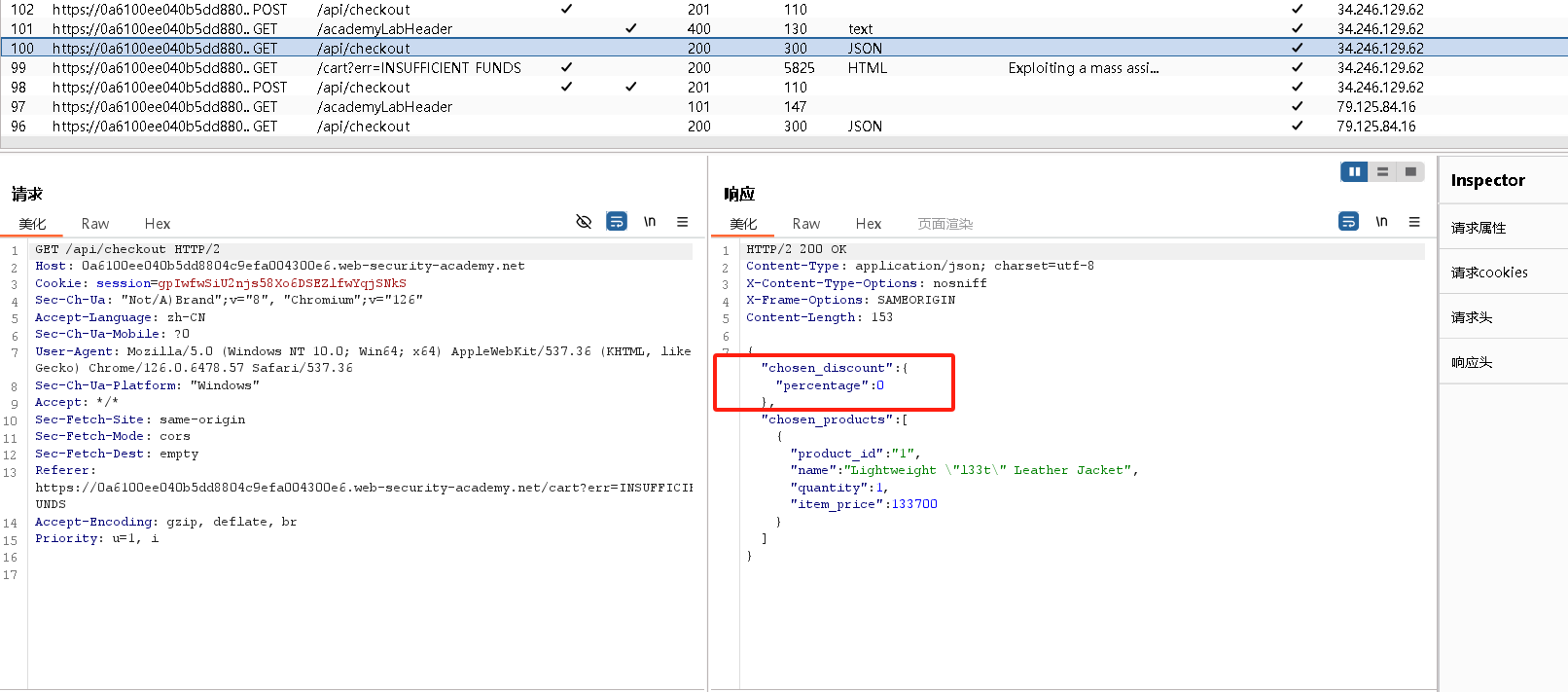1568x692 pixels.
Task: Toggle hidden characters eye icon in request pane
Action: pos(584,222)
